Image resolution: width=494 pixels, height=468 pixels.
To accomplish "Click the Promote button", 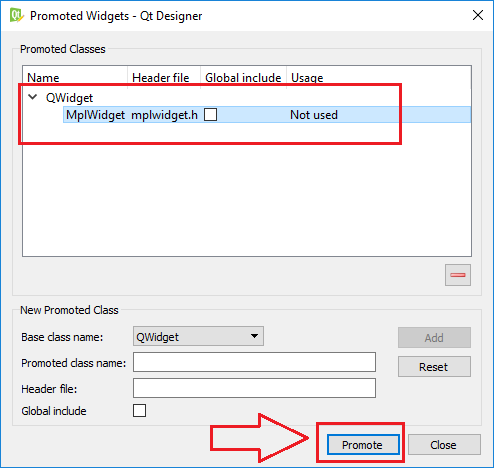I will pos(363,444).
